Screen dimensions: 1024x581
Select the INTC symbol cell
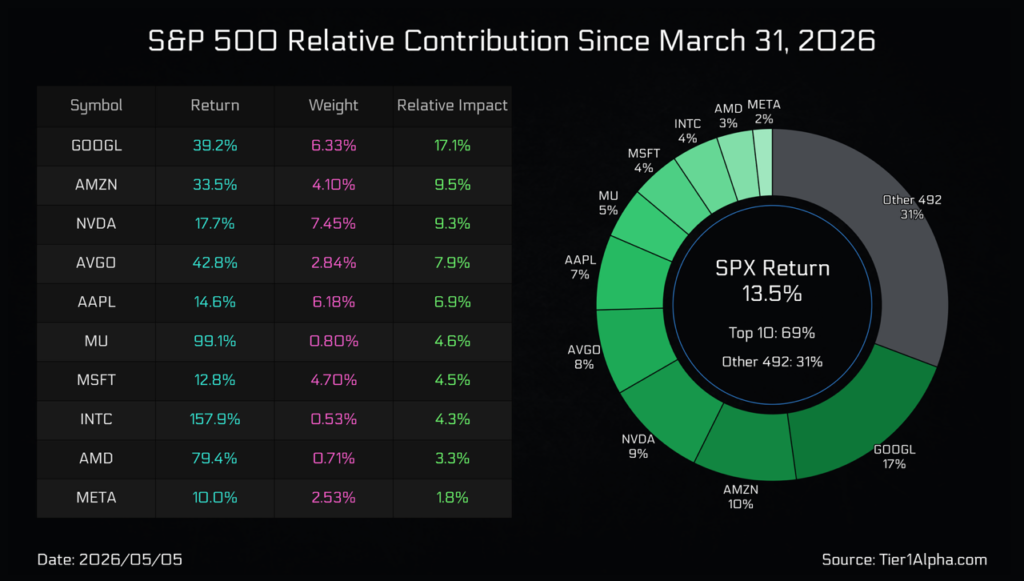tap(96, 419)
